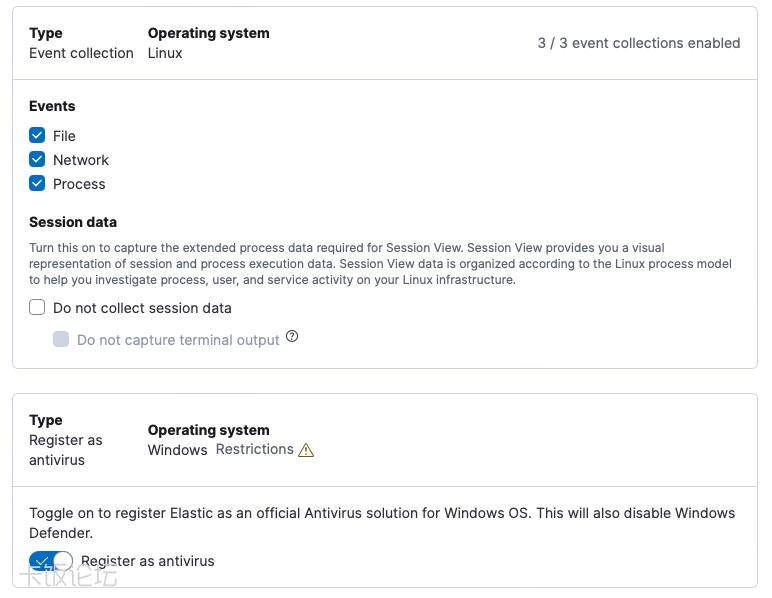Click the Register as antivirus toggle label

[148, 561]
